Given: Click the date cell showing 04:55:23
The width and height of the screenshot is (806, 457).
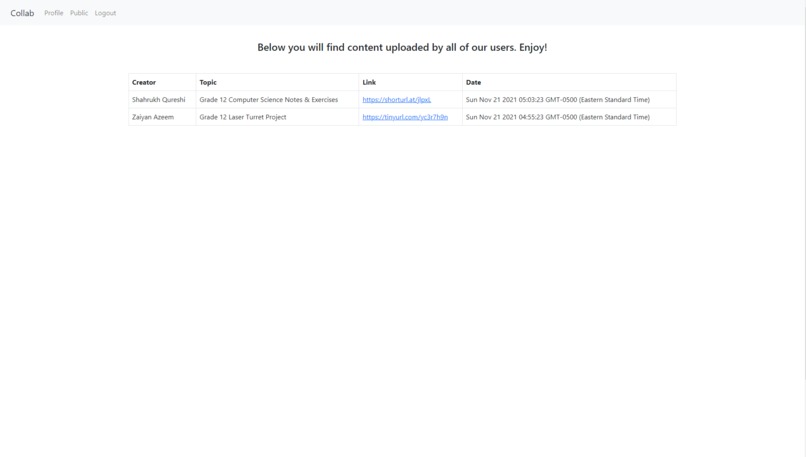Looking at the screenshot, I should (x=569, y=117).
